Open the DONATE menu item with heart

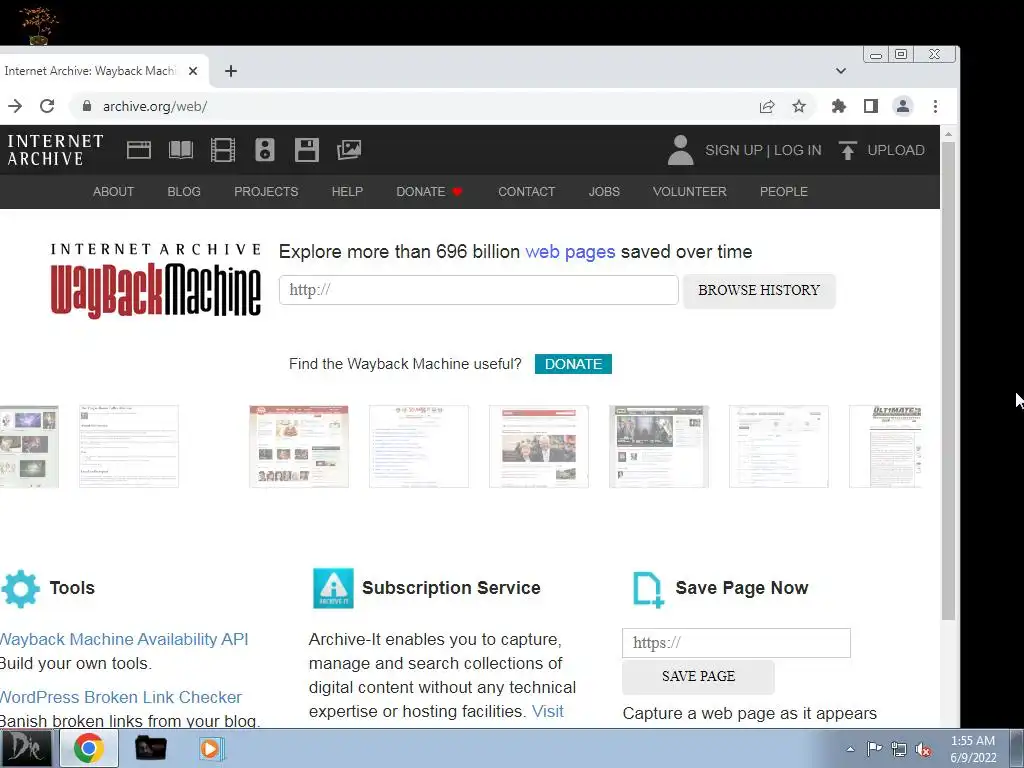(x=429, y=191)
